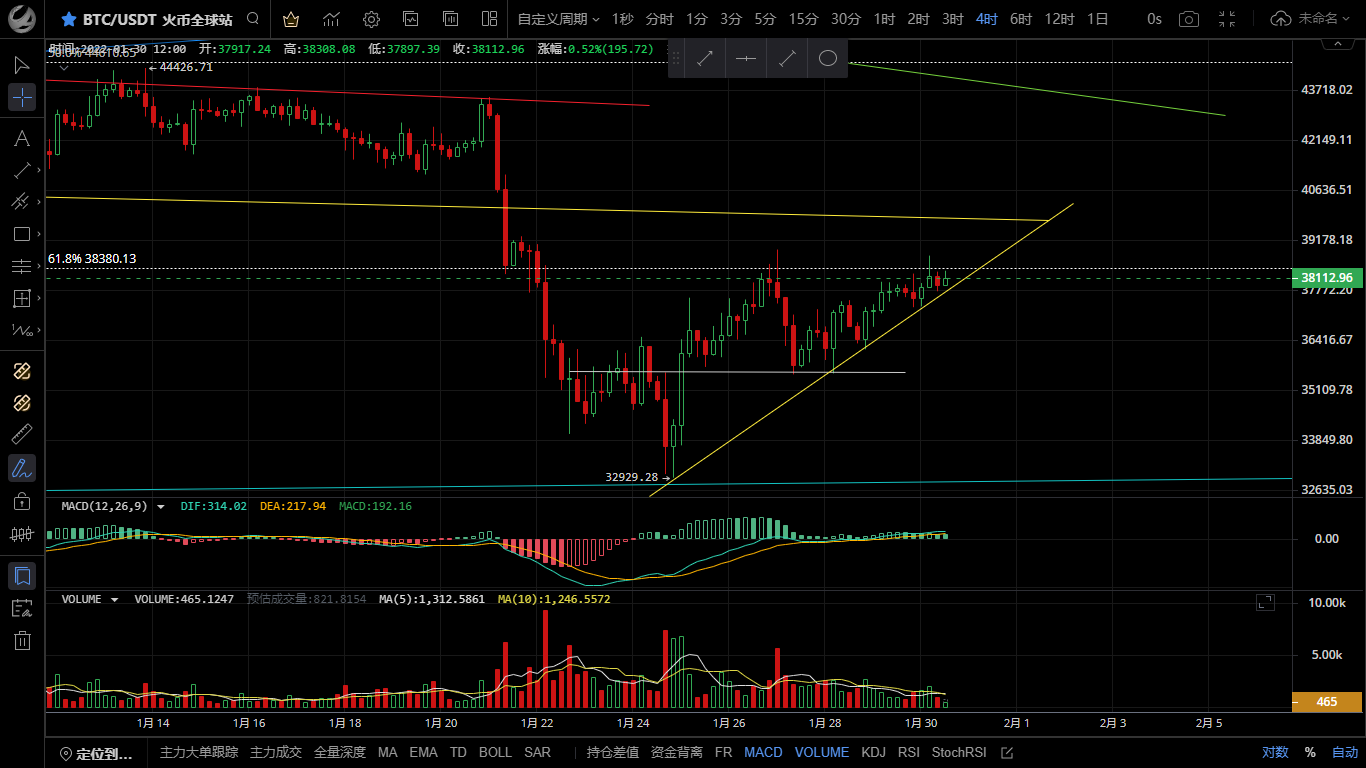Click the stacked bar chart window icon

click(450, 19)
